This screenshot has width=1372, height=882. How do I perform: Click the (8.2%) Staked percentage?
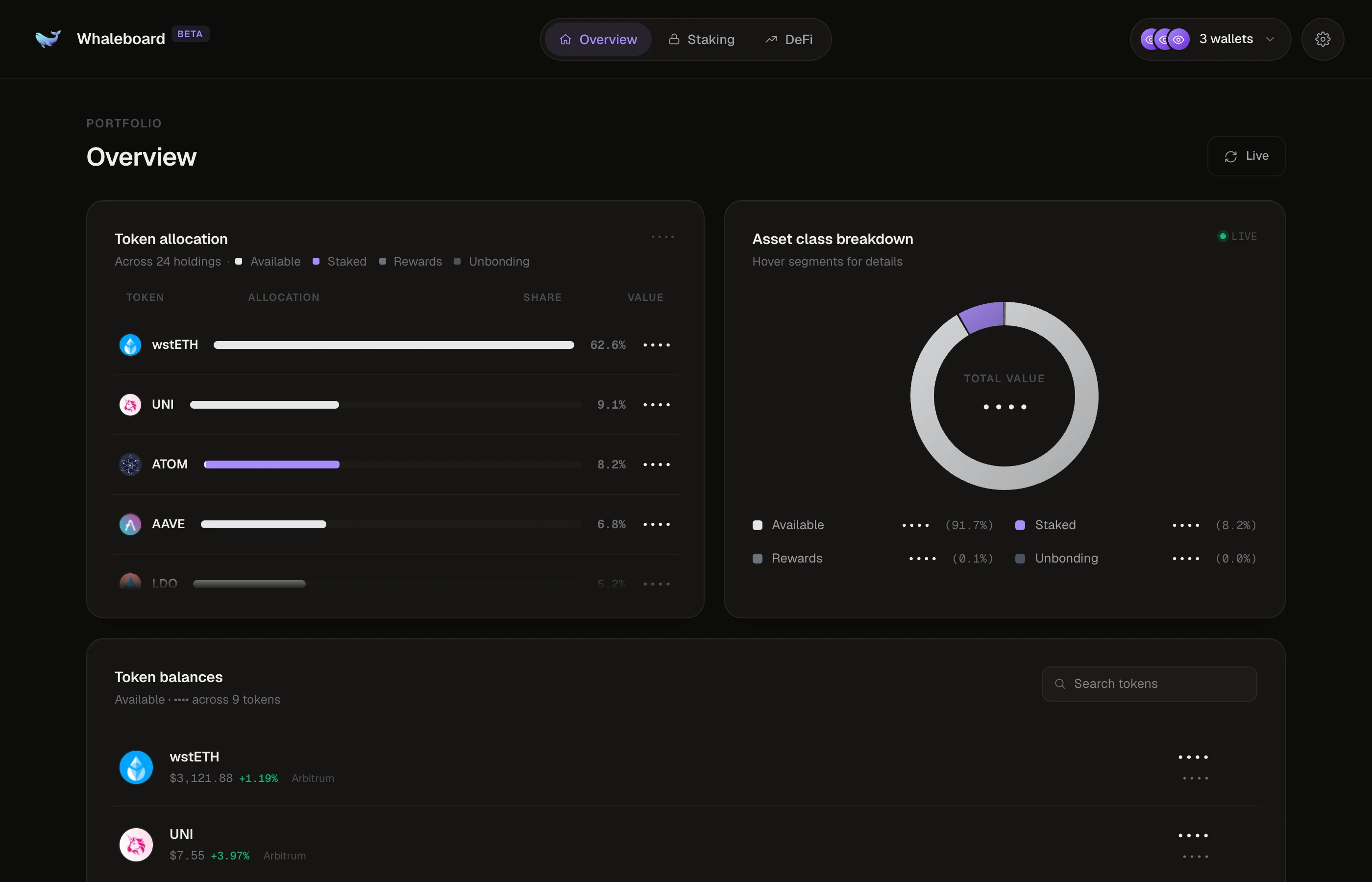(1236, 525)
